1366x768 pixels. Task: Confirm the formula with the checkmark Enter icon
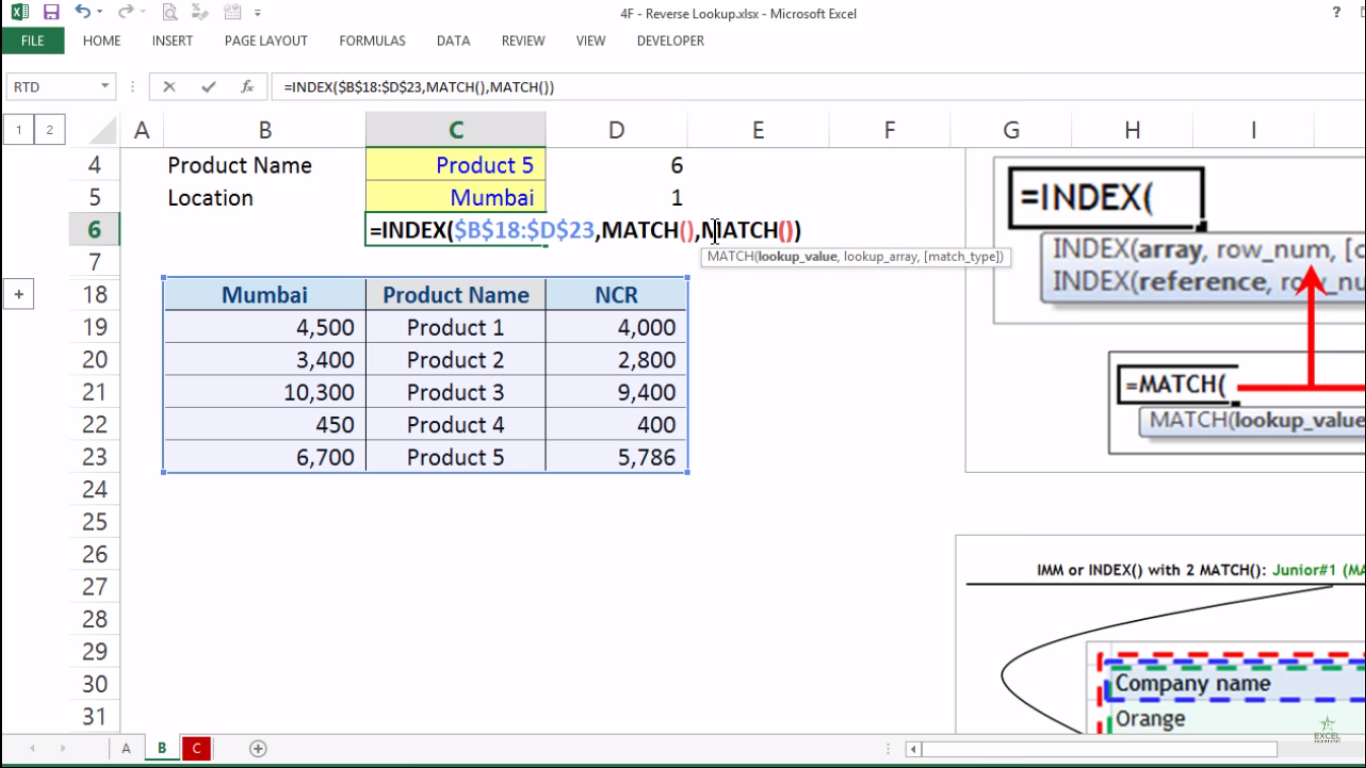click(208, 87)
